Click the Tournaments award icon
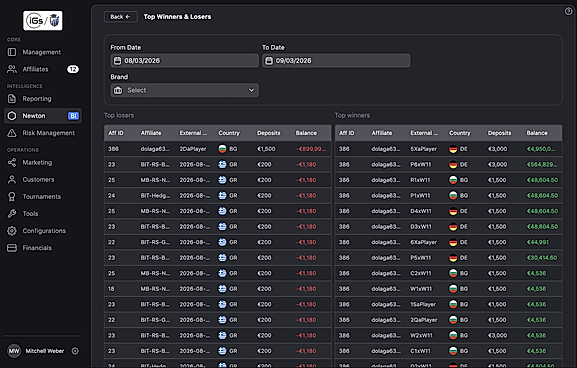 click(12, 197)
